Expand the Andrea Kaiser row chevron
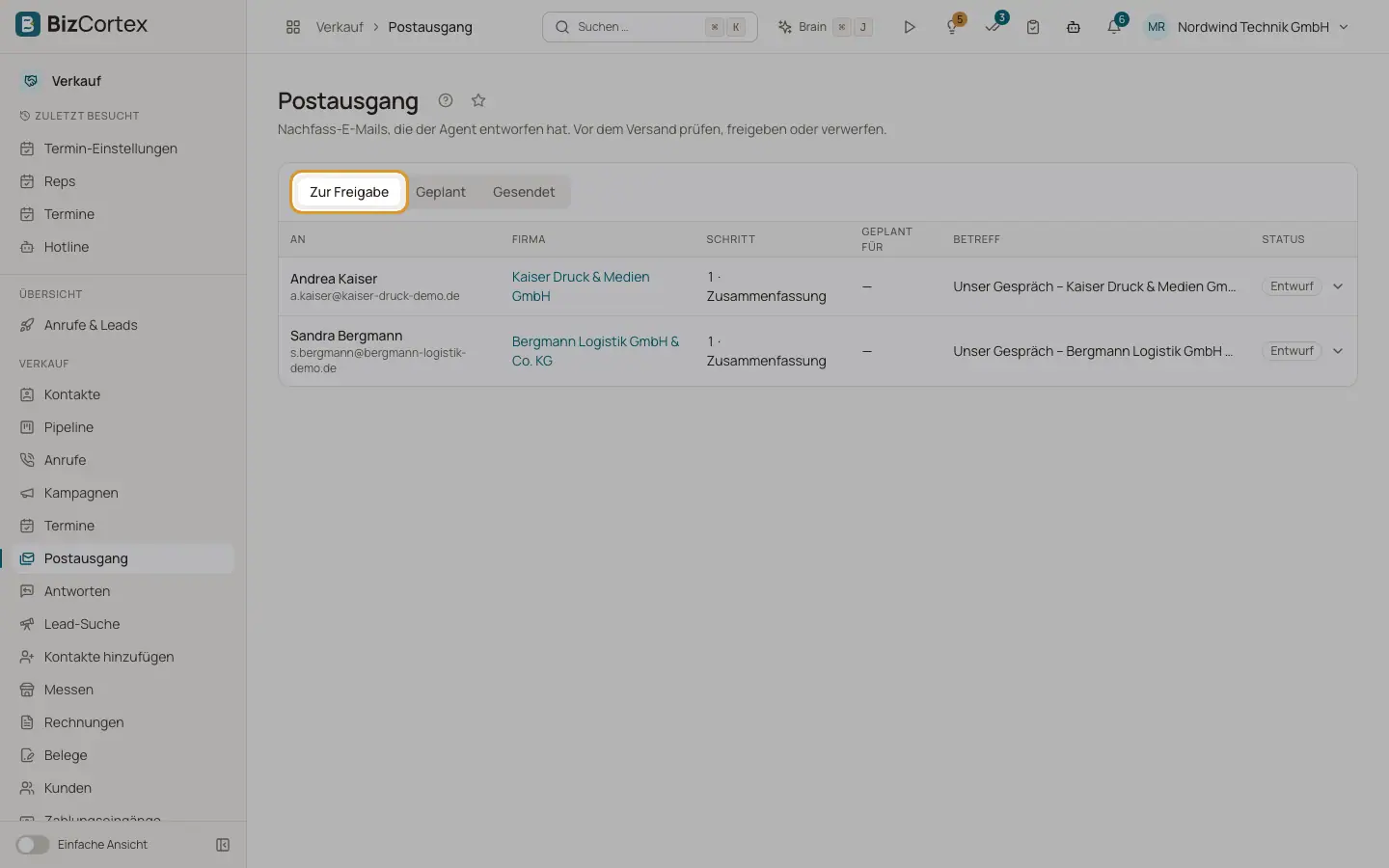This screenshot has height=868, width=1389. (x=1338, y=286)
